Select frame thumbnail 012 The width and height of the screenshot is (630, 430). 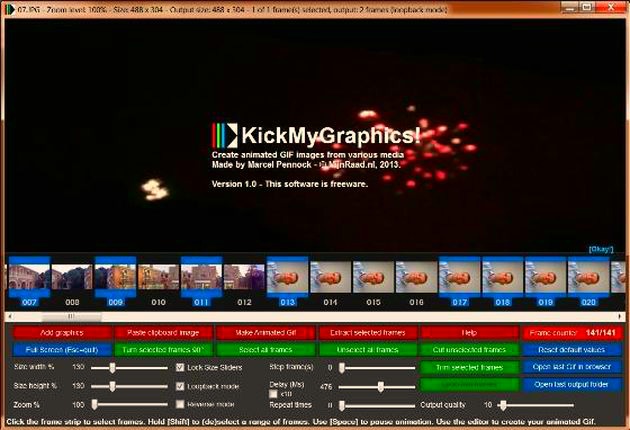tap(244, 277)
